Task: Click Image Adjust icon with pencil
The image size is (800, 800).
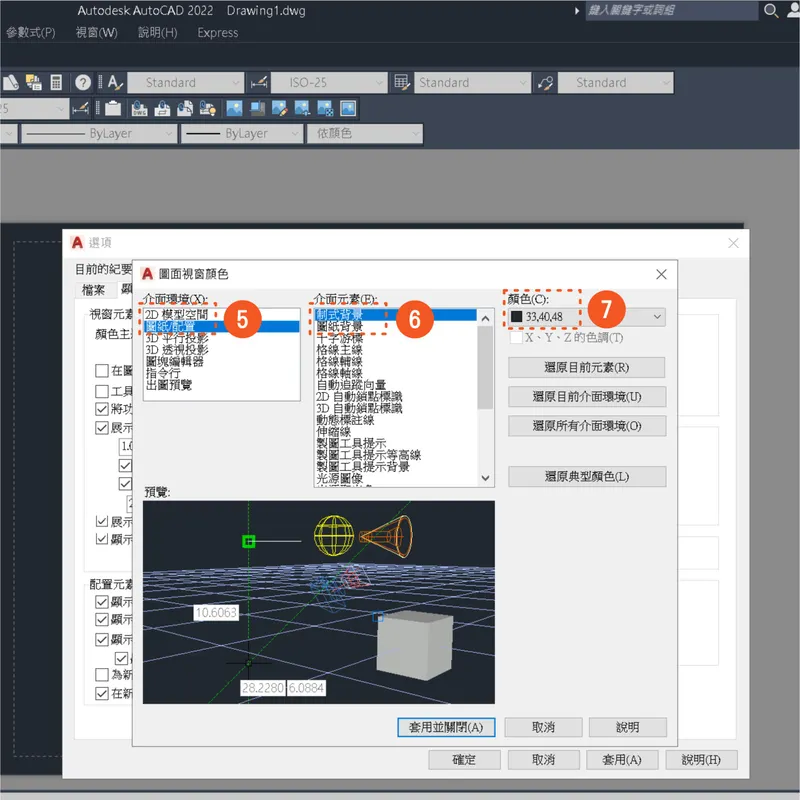Action: [x=280, y=108]
